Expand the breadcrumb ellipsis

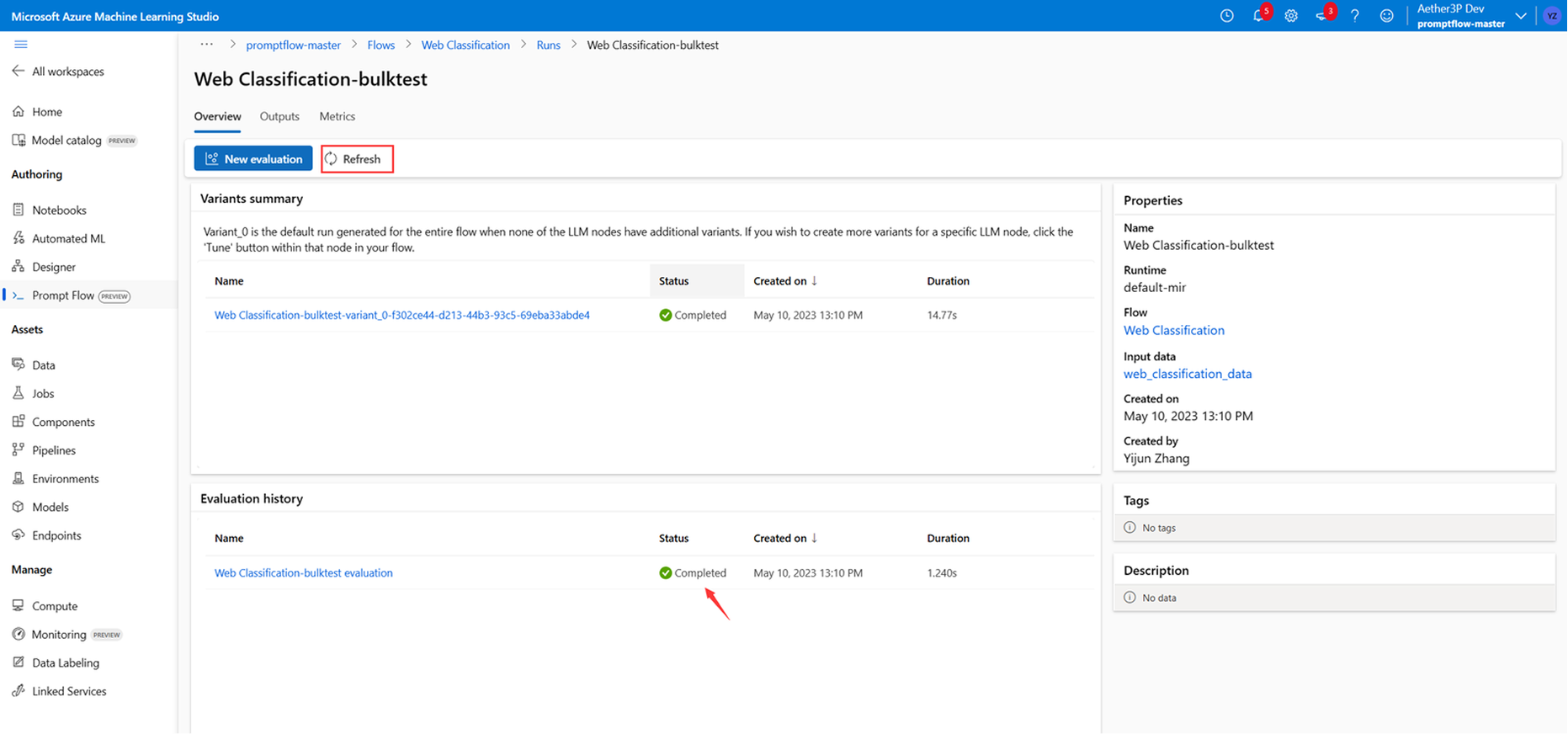point(206,45)
